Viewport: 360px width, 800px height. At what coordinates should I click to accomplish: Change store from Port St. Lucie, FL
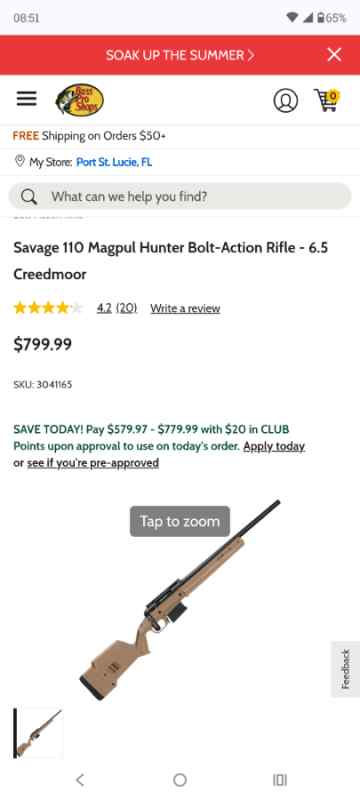tap(114, 162)
